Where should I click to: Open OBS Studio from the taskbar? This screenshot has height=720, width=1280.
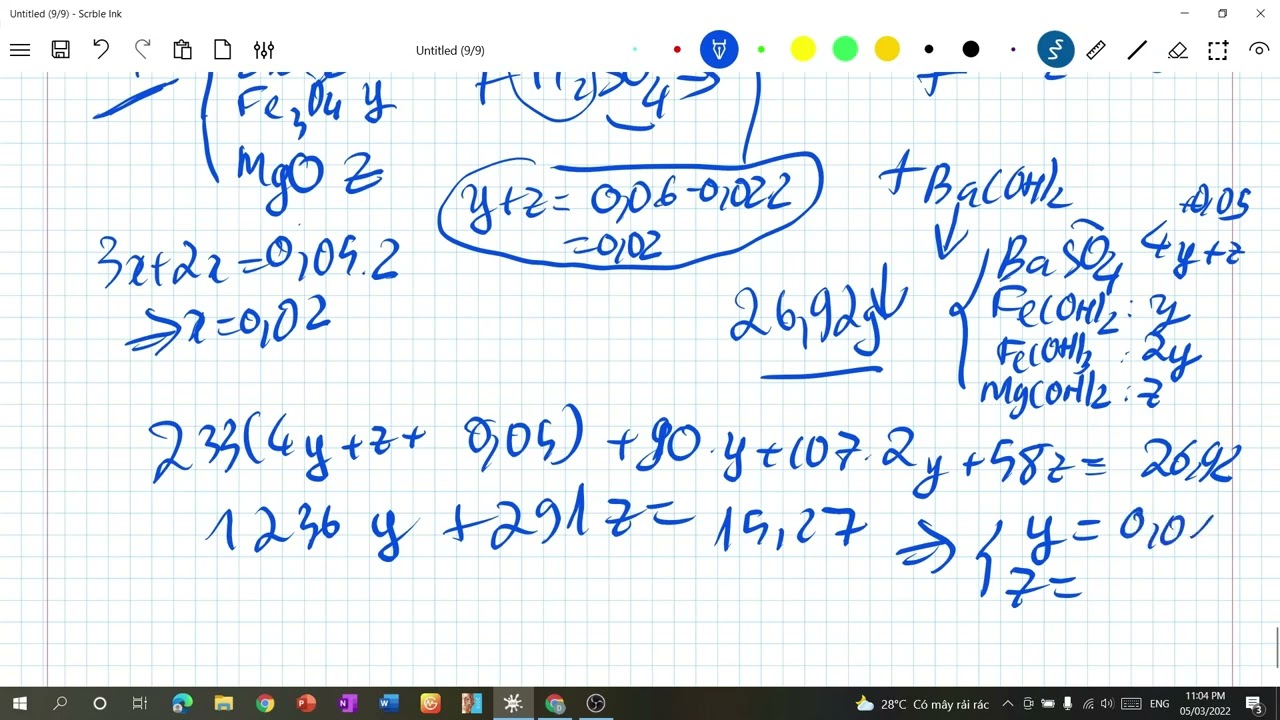tap(596, 704)
